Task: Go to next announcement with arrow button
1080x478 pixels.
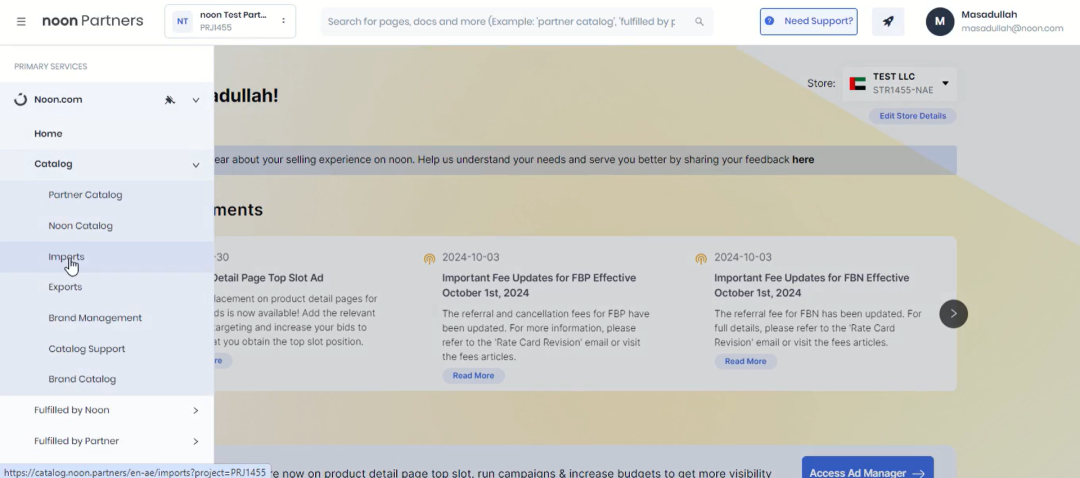Action: pos(953,313)
